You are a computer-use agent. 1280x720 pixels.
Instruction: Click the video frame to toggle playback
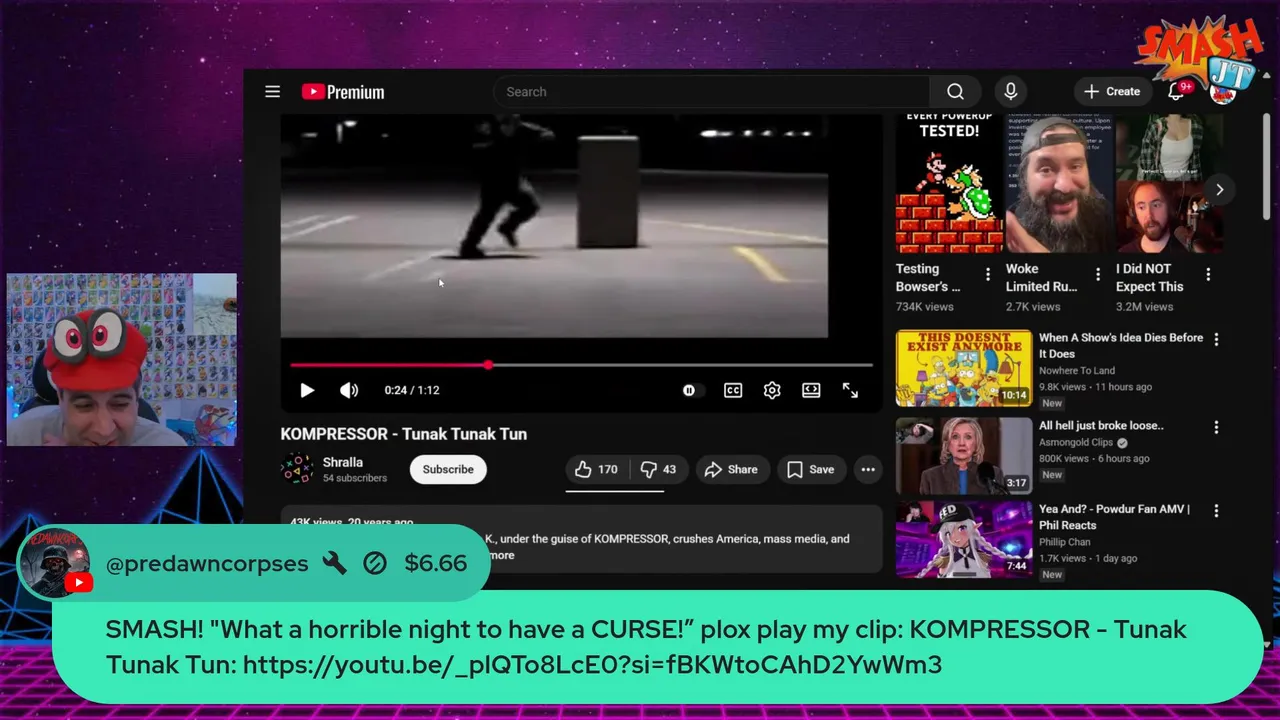[x=554, y=225]
